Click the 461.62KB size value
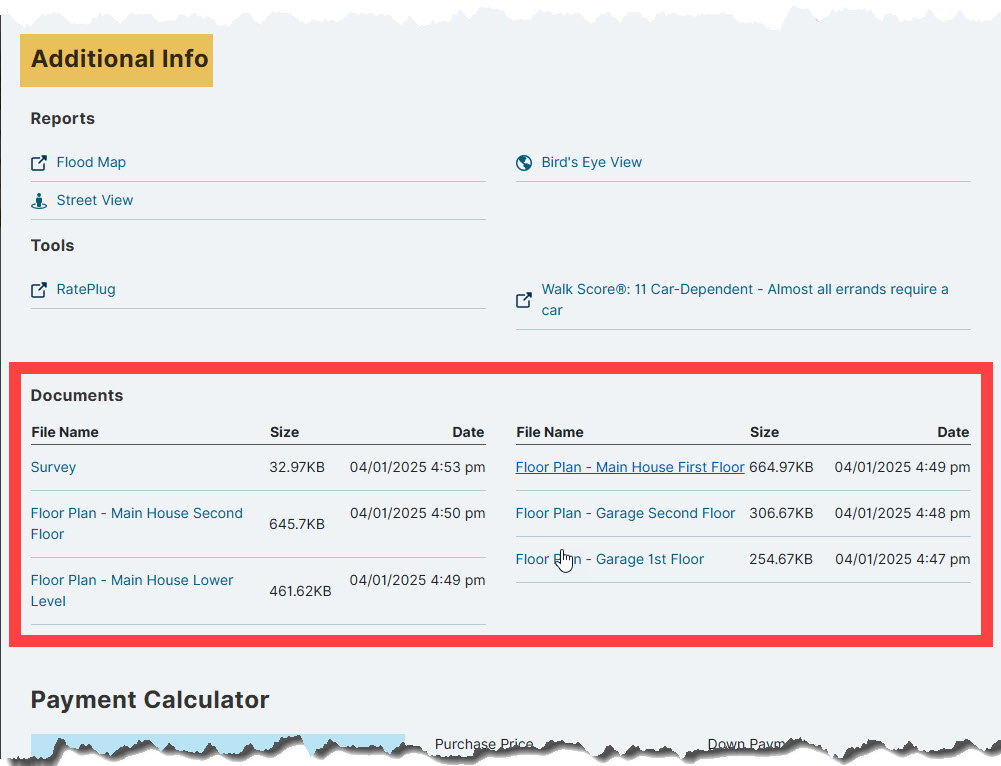 coord(300,591)
